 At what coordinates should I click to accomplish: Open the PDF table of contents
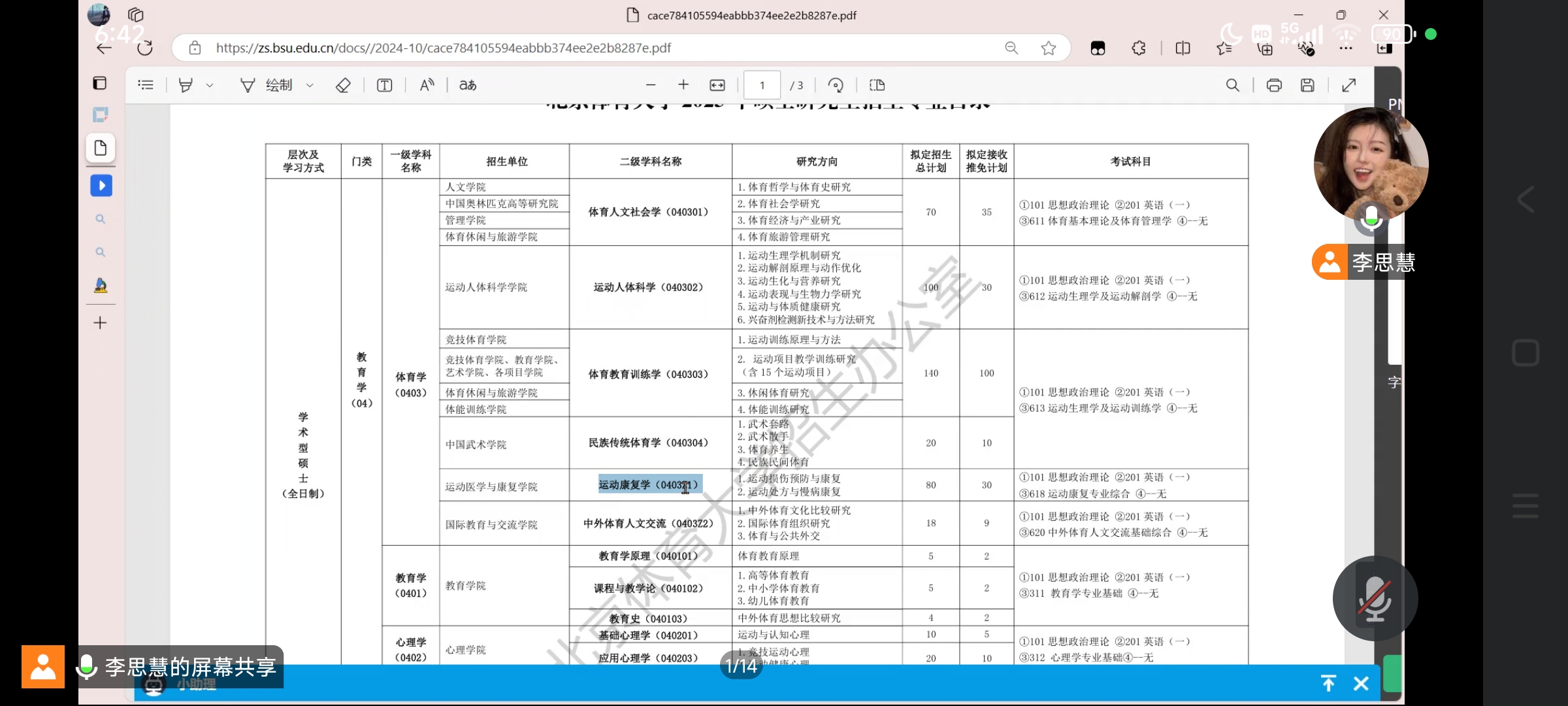[146, 85]
